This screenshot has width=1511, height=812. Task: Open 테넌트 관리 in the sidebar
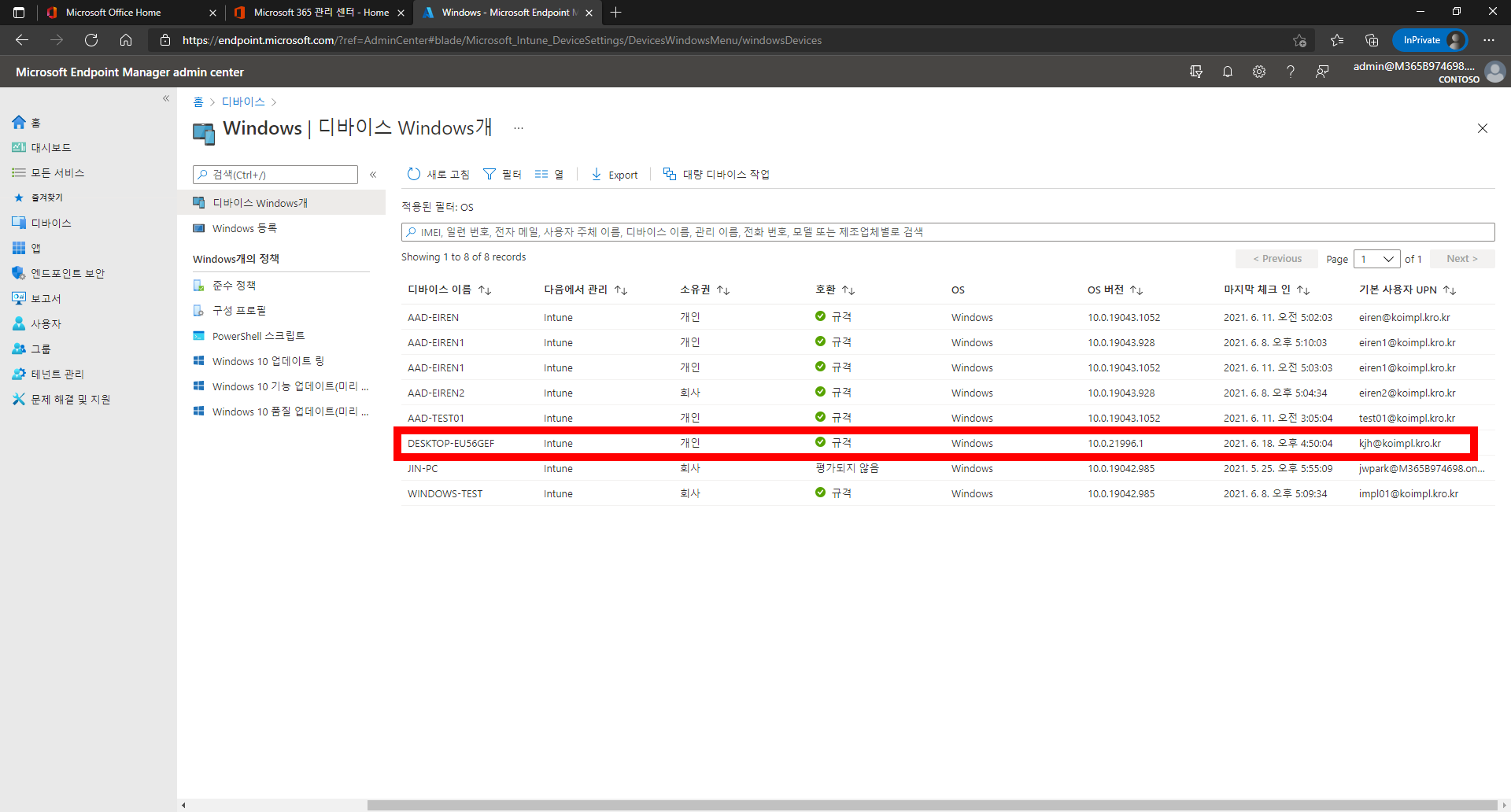[48, 375]
